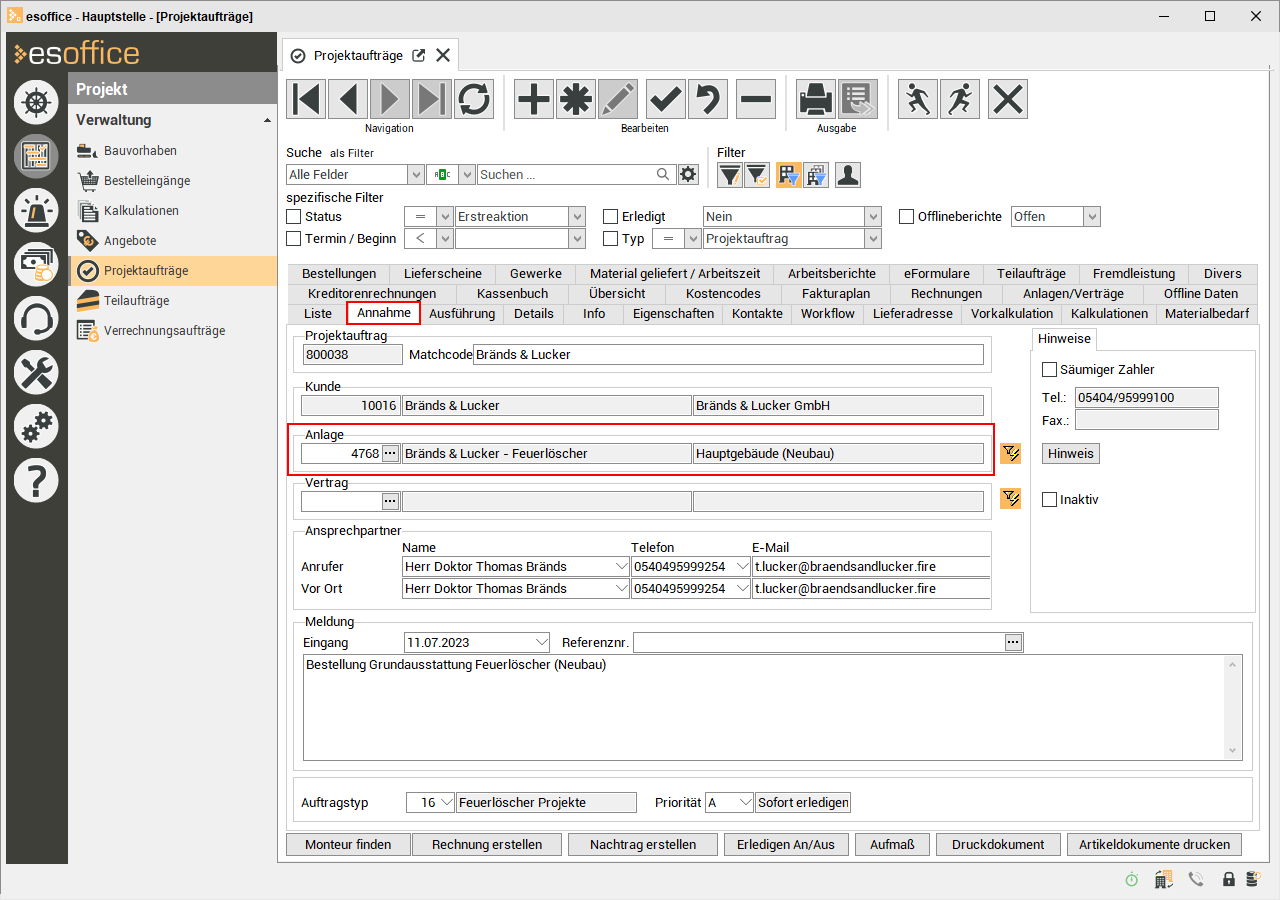This screenshot has width=1280, height=900.
Task: Expand the Alle Felder search dropdown
Action: point(416,174)
